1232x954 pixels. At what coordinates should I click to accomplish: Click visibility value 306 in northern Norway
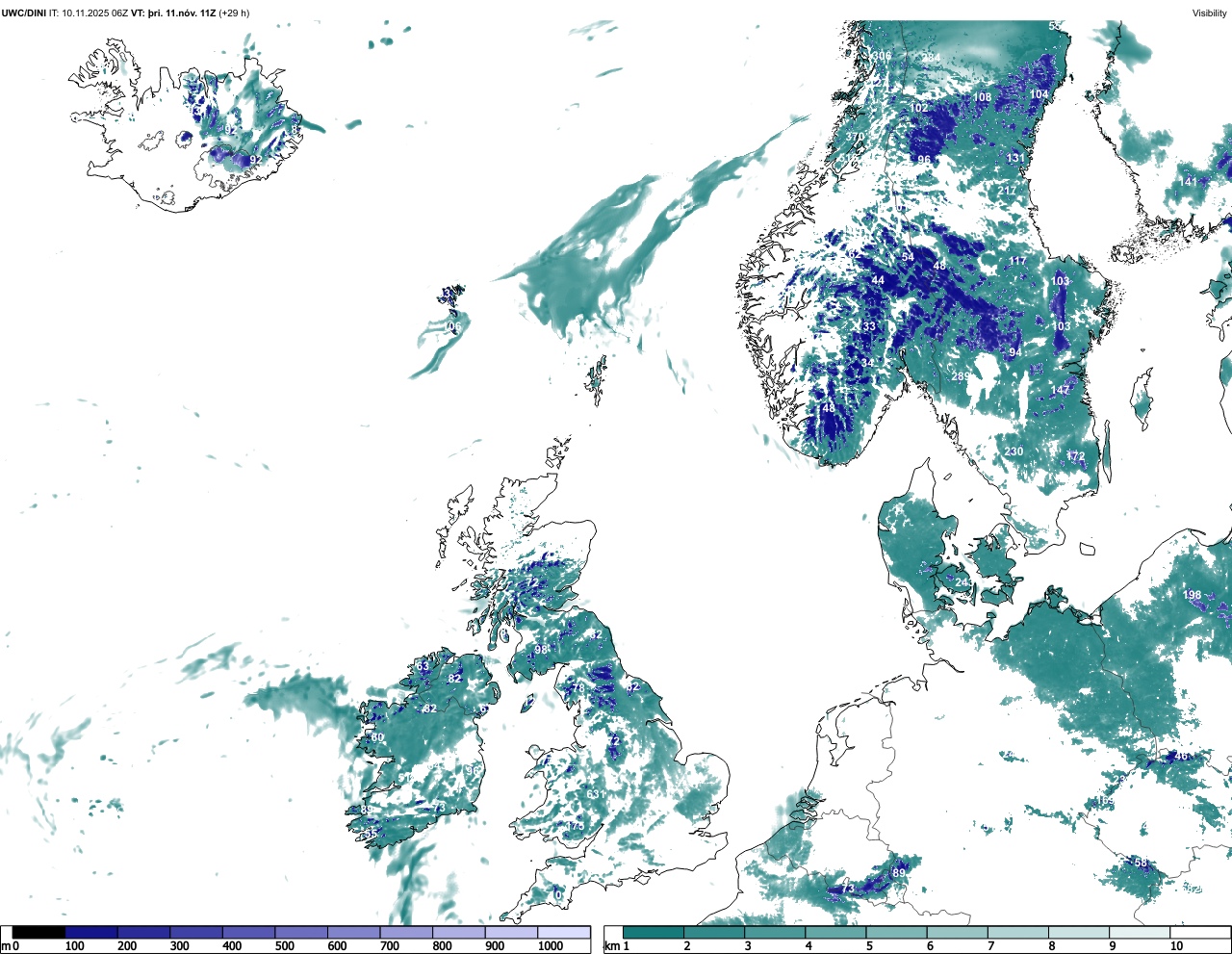[x=883, y=56]
